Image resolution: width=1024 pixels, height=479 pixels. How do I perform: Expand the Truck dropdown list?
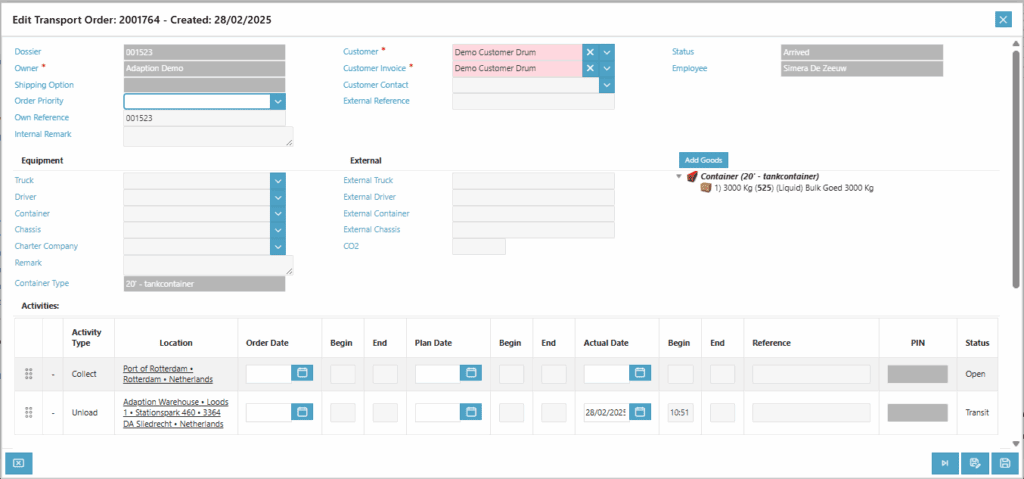pyautogui.click(x=278, y=181)
